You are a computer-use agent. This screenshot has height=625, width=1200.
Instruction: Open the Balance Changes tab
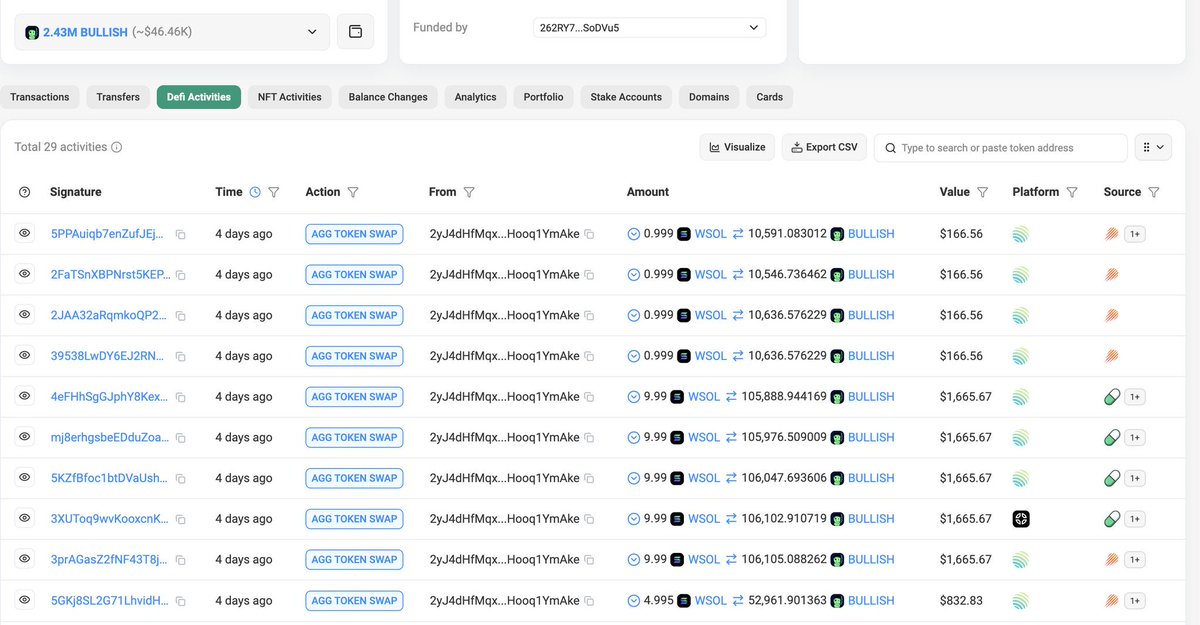(388, 97)
